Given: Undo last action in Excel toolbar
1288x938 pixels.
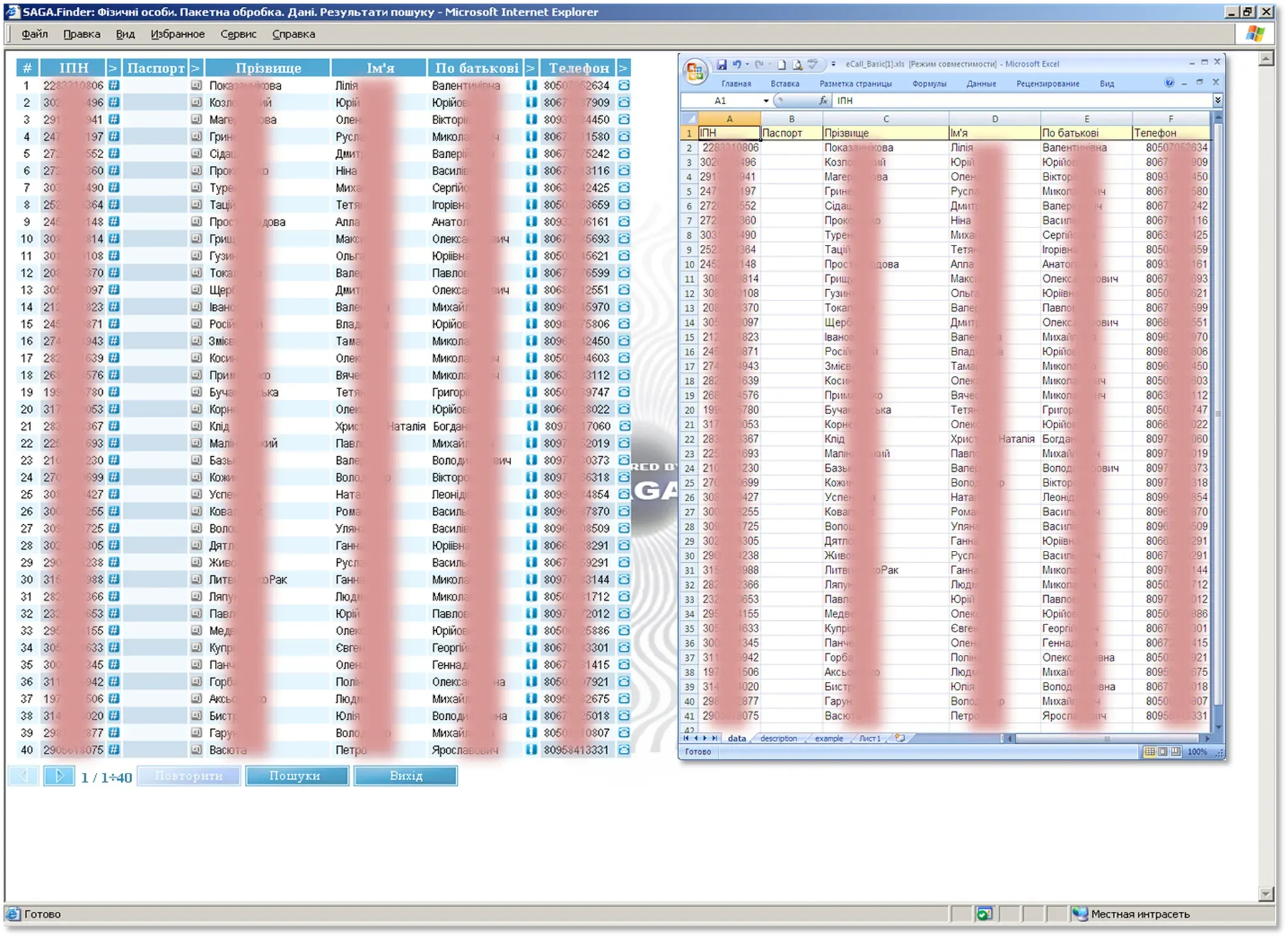Looking at the screenshot, I should (x=737, y=64).
